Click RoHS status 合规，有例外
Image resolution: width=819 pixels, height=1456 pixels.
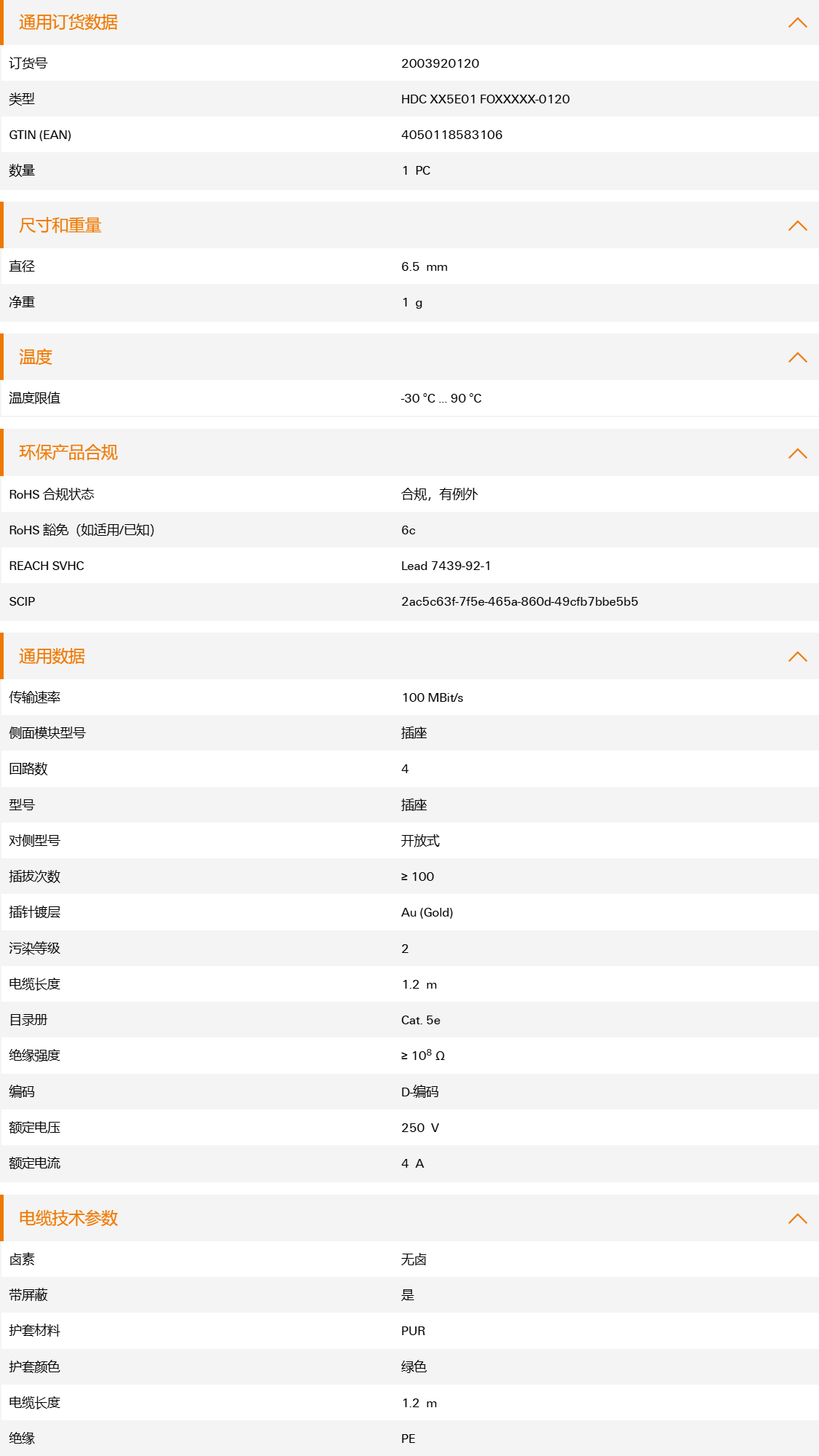click(x=440, y=494)
